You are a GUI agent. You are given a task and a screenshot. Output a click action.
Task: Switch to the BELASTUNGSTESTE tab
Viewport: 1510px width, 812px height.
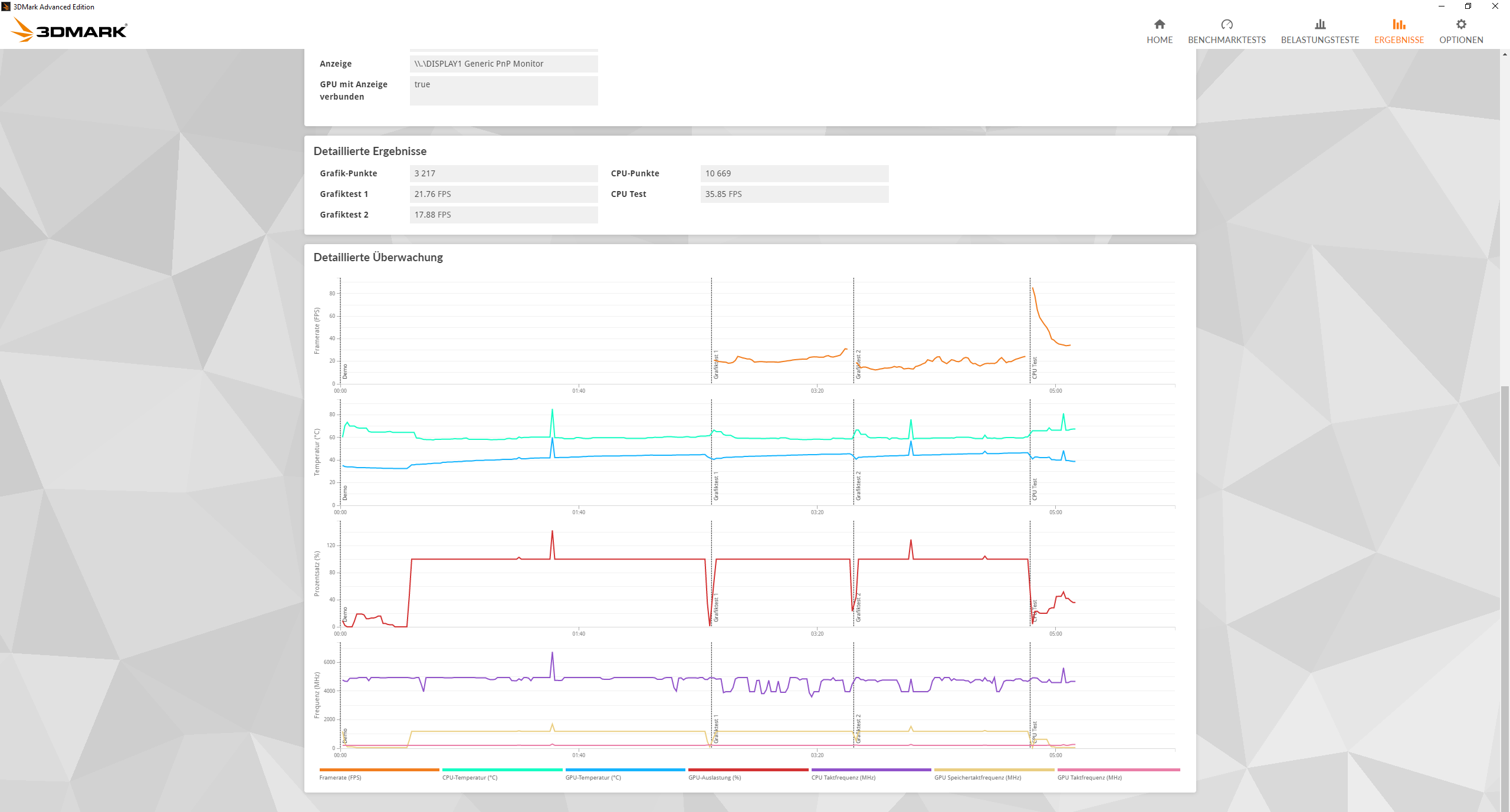pos(1319,40)
